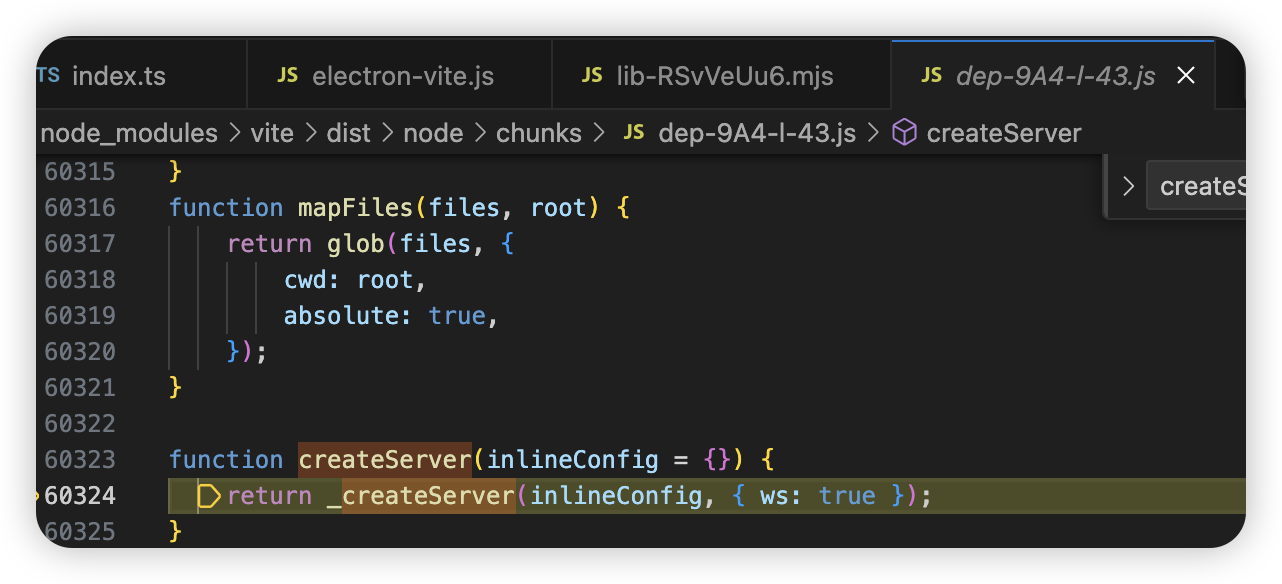Click mapFiles function name
Viewport: 1282px width, 584px height.
pos(356,208)
